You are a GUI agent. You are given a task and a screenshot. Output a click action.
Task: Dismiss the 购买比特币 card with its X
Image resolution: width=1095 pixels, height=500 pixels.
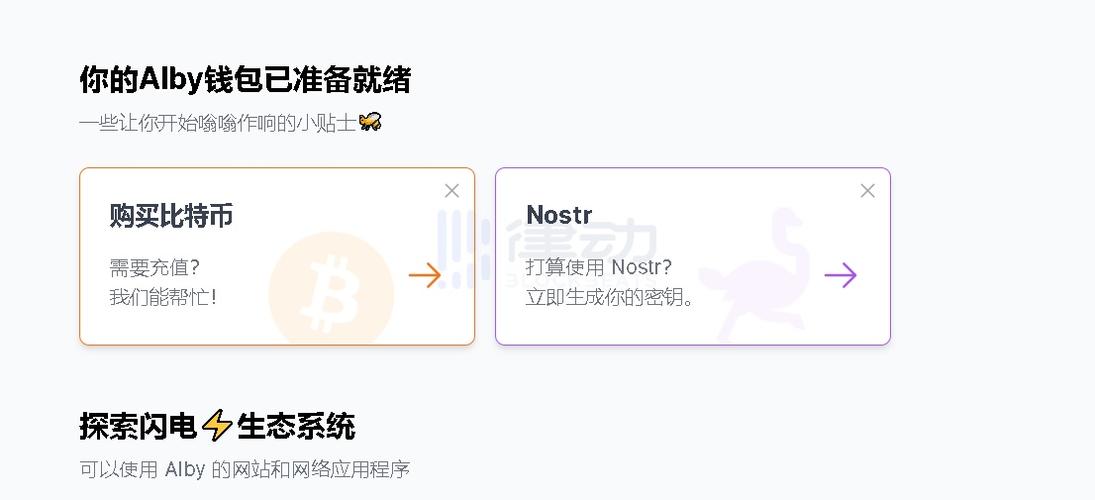tap(452, 191)
